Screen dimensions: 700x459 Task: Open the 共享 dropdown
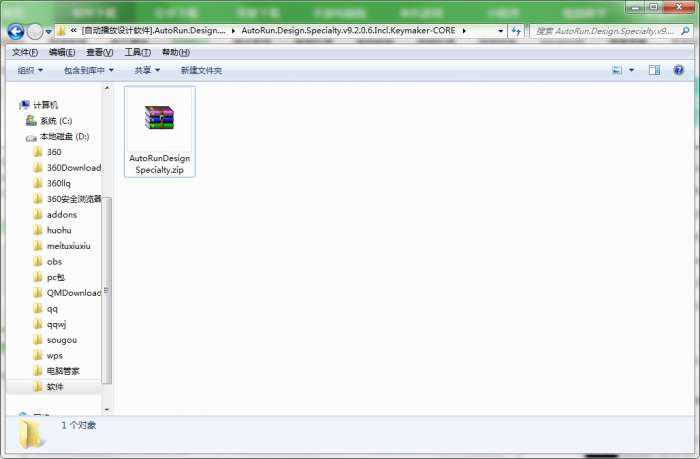click(x=147, y=70)
